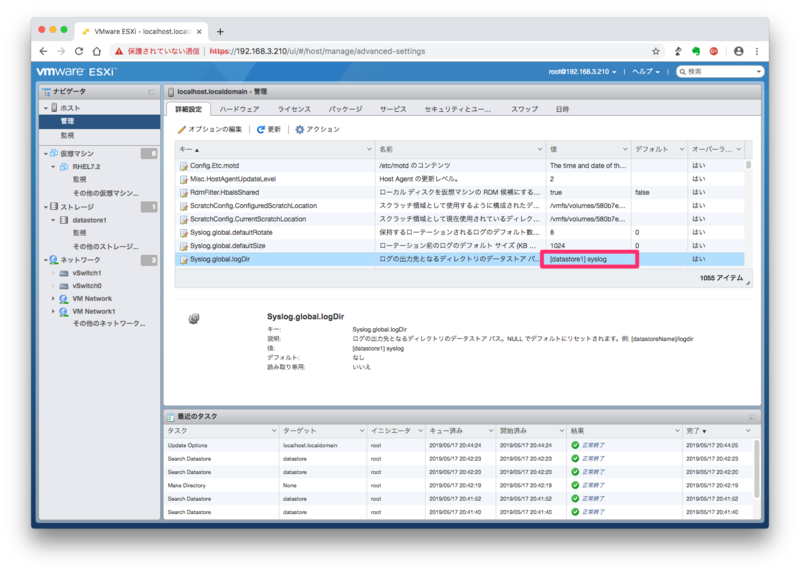Open the root@192.168.3.210 user dropdown
Image resolution: width=800 pixels, height=573 pixels.
coord(582,71)
